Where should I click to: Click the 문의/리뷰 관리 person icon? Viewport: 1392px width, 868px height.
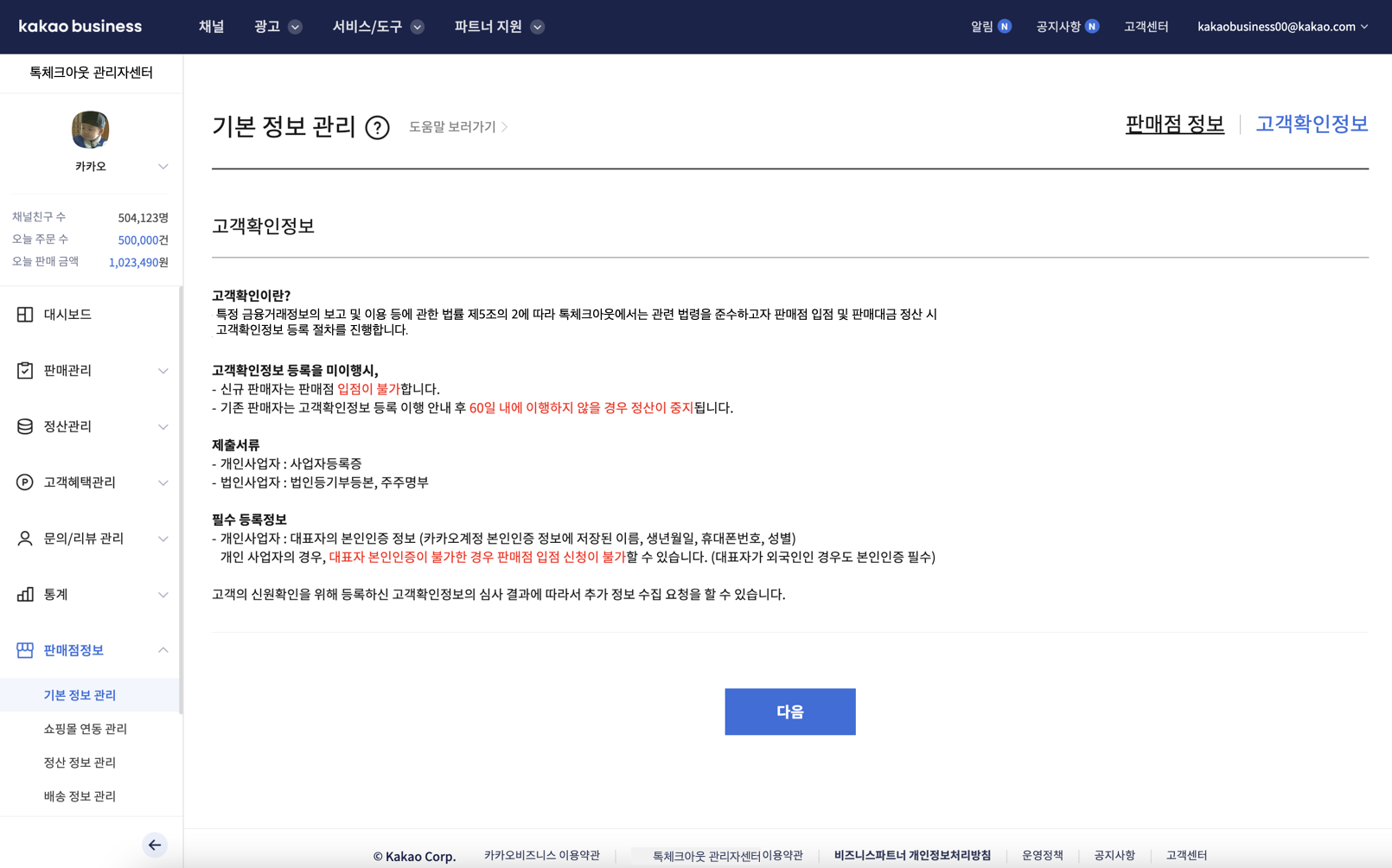pyautogui.click(x=25, y=539)
